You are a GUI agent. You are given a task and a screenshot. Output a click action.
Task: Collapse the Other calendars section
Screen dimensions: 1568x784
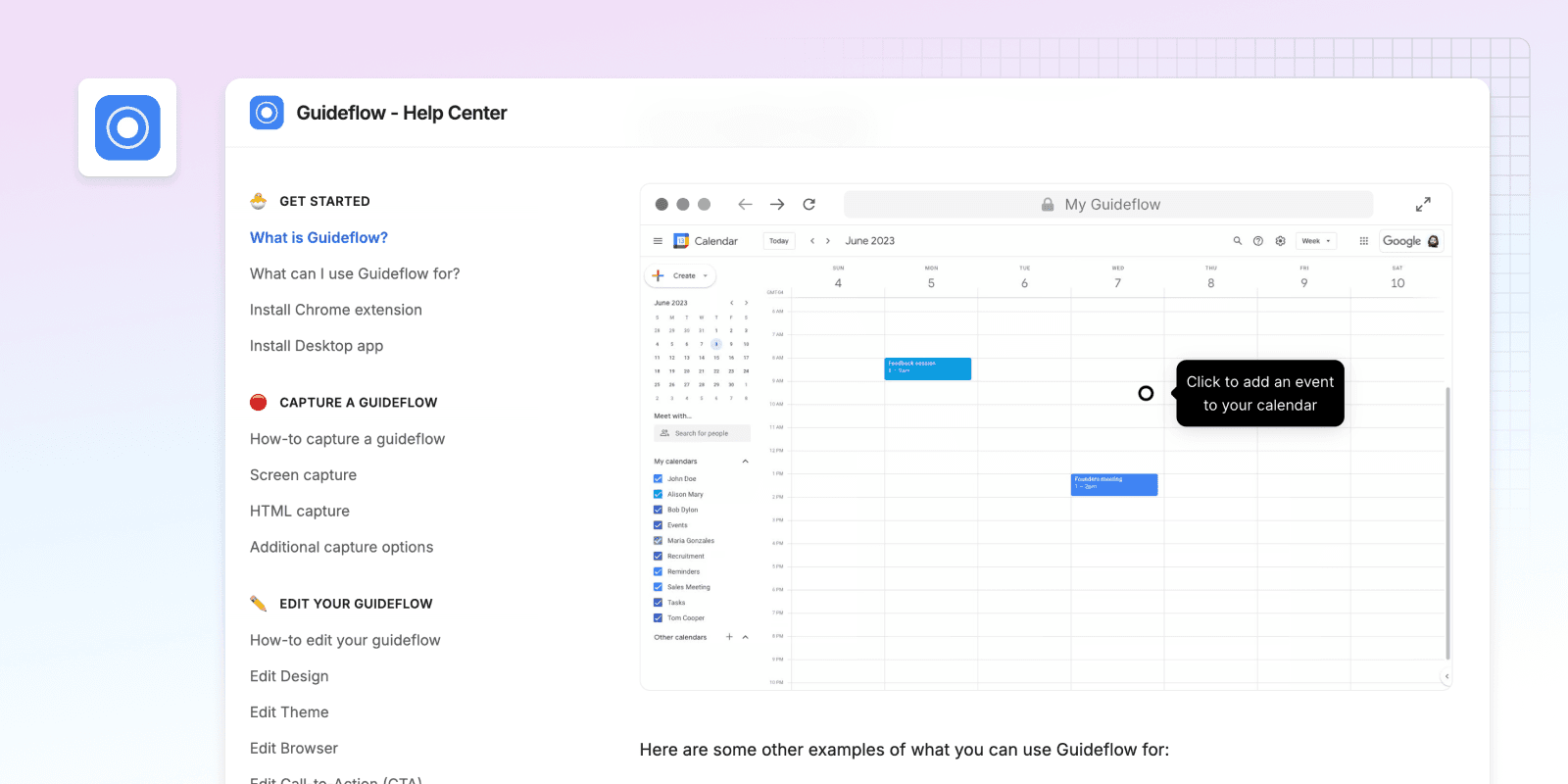pos(746,637)
